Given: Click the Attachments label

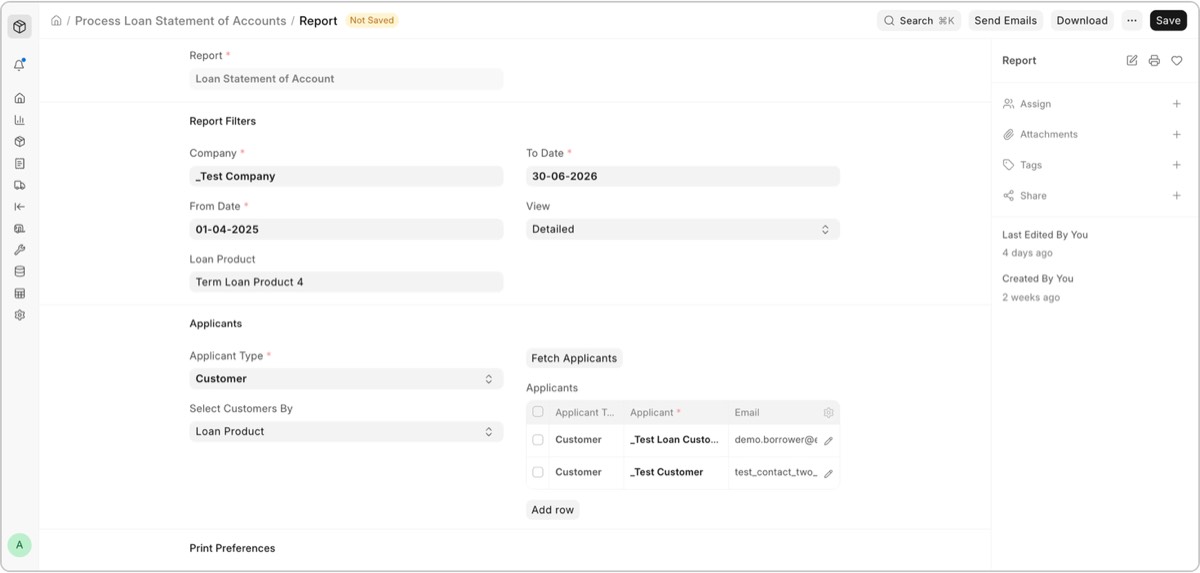Looking at the screenshot, I should tap(1049, 134).
